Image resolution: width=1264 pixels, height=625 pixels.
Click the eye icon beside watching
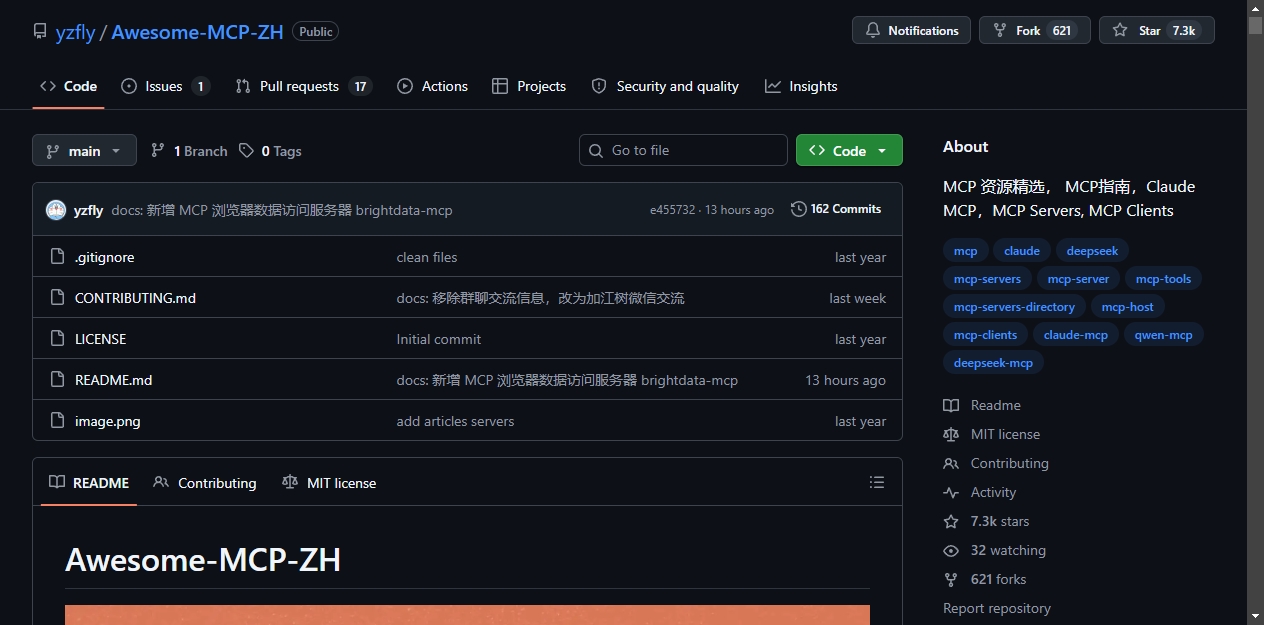click(951, 550)
